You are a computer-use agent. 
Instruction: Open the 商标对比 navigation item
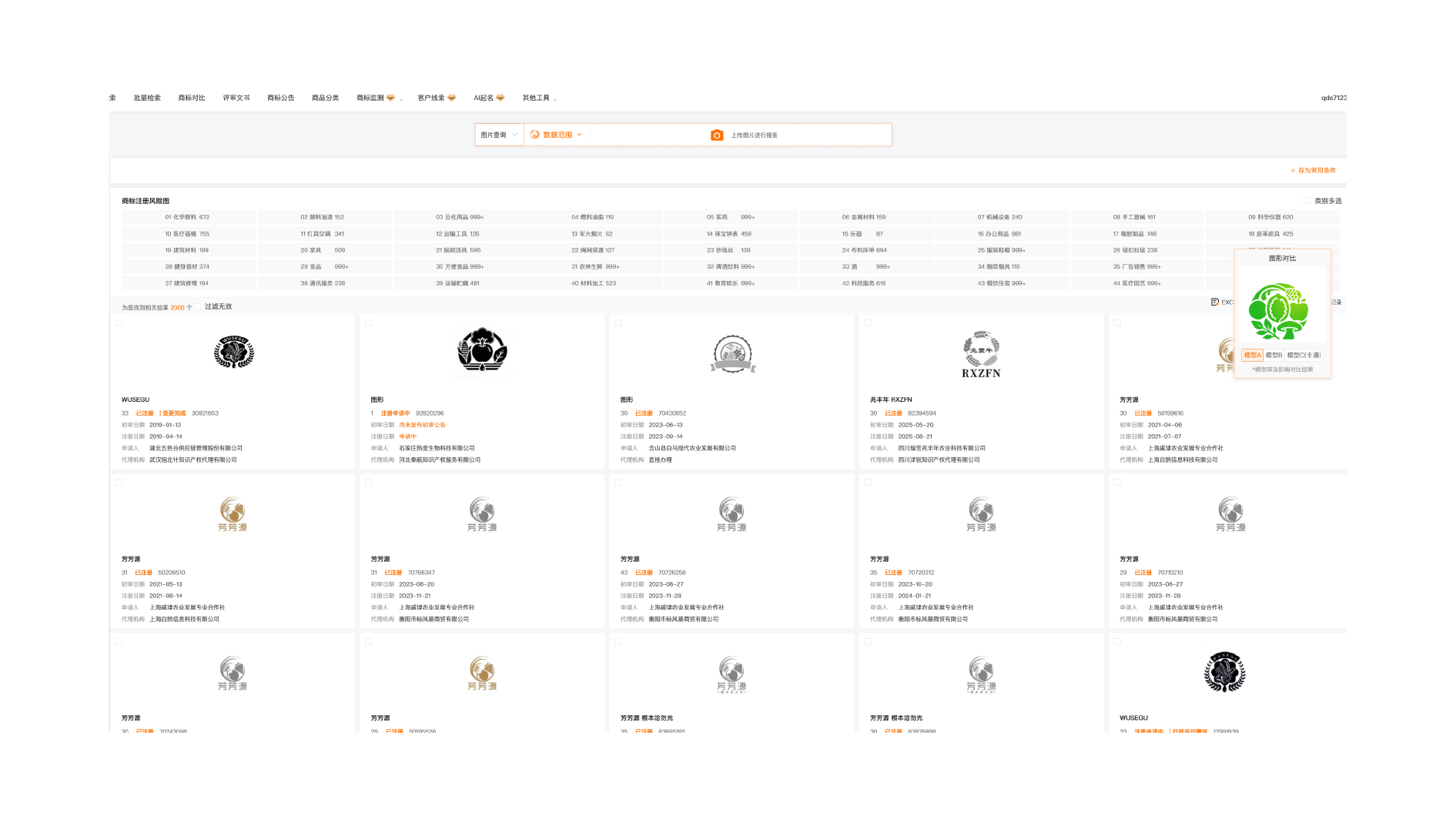tap(192, 98)
